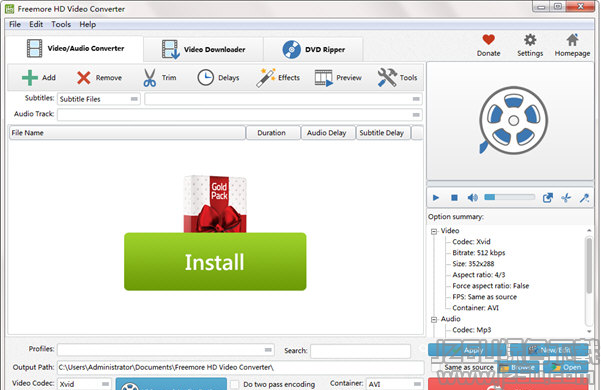Click the Donate heart icon
Image resolution: width=601 pixels, height=390 pixels.
488,39
